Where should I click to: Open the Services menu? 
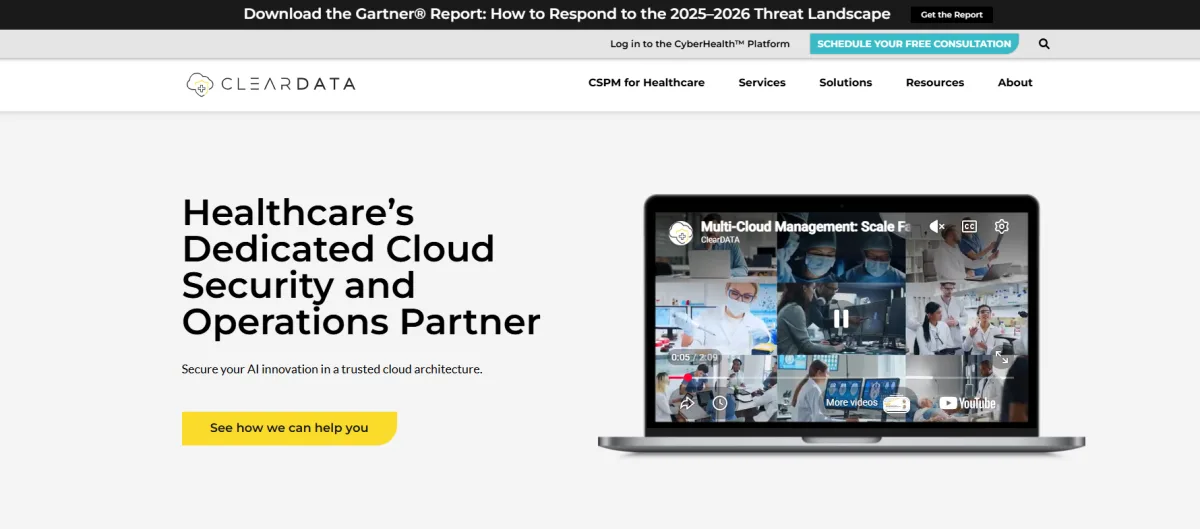(762, 83)
